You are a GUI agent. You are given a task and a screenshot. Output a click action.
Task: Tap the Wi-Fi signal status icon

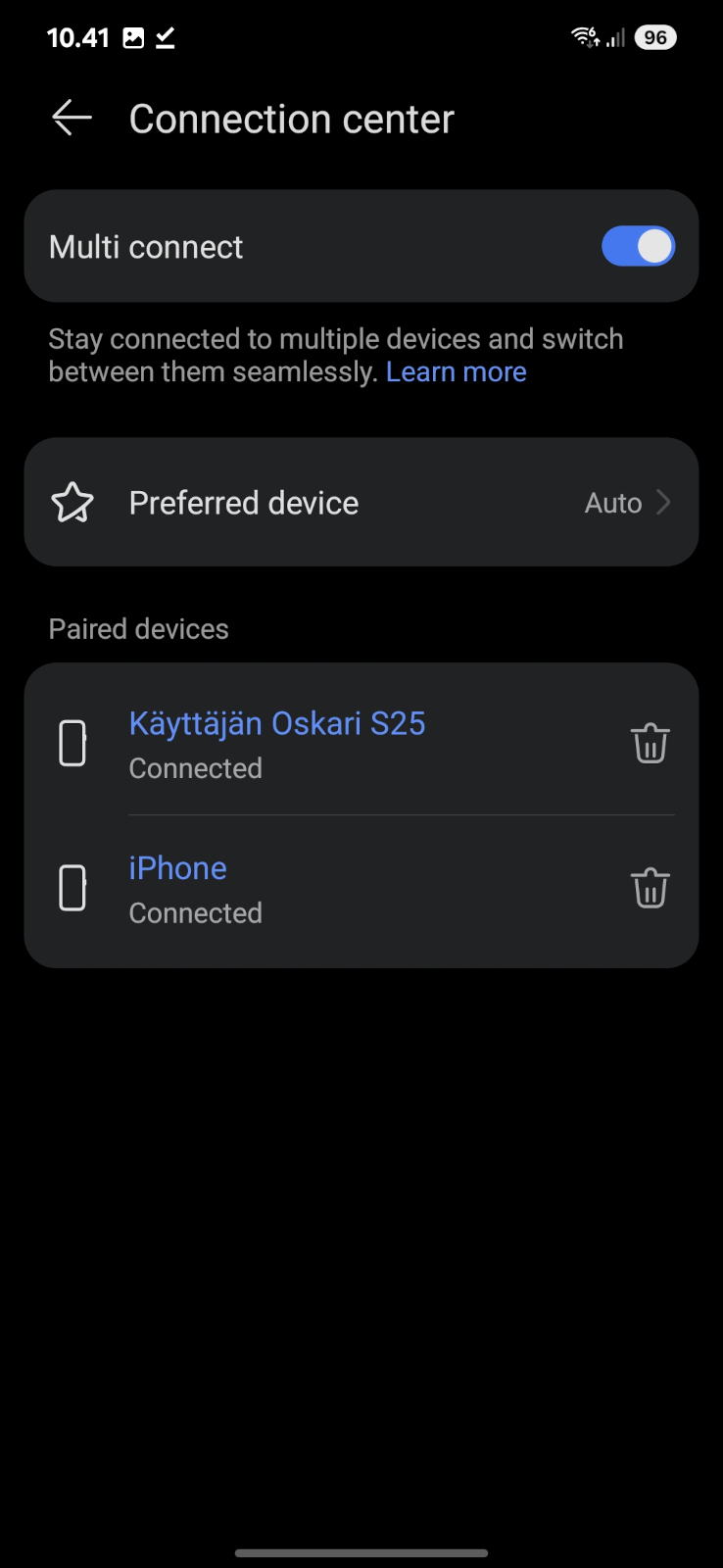[585, 37]
